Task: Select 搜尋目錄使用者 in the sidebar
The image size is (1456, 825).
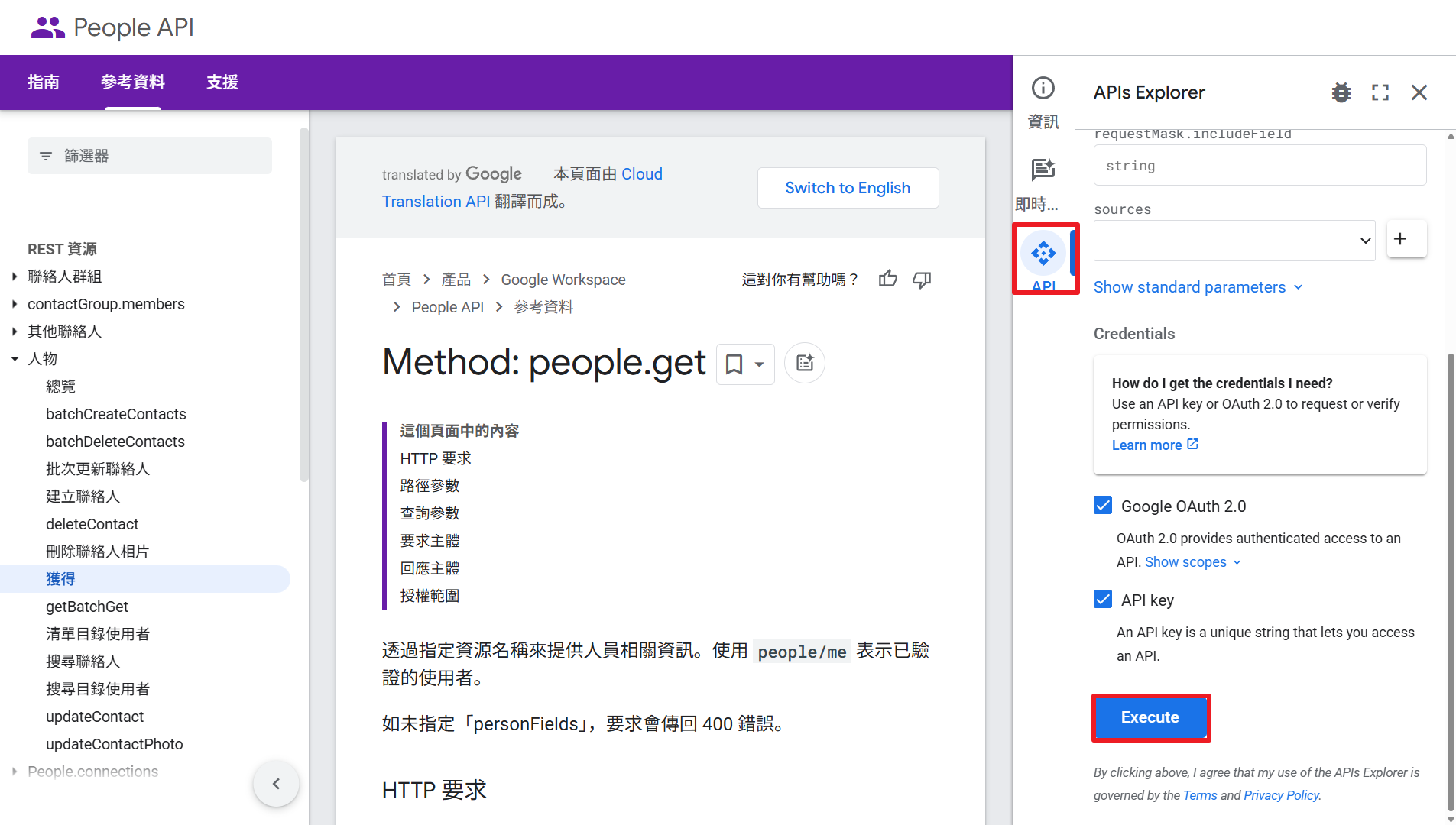Action: click(98, 689)
